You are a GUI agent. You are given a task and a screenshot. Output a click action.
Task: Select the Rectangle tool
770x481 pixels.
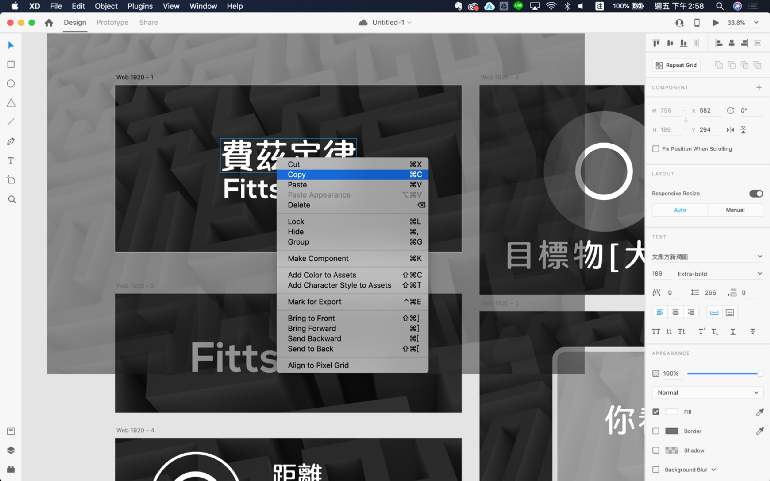11,64
